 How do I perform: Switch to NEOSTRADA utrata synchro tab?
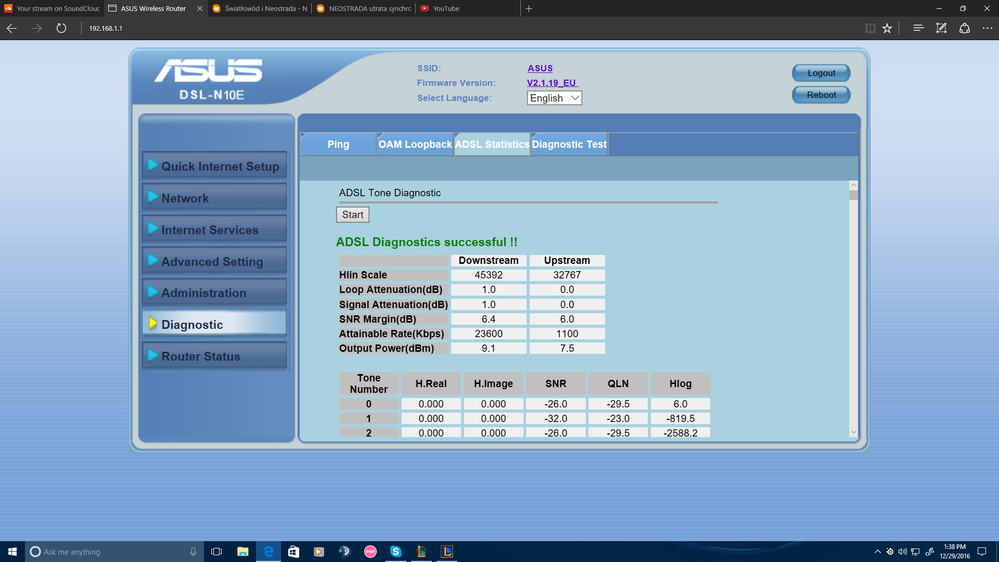coord(364,8)
